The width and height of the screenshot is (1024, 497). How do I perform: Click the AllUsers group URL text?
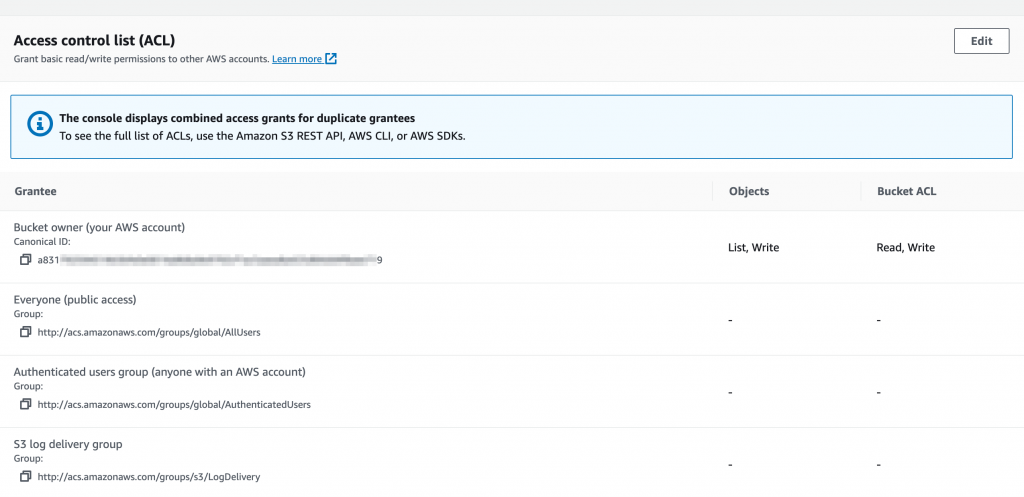tap(149, 332)
